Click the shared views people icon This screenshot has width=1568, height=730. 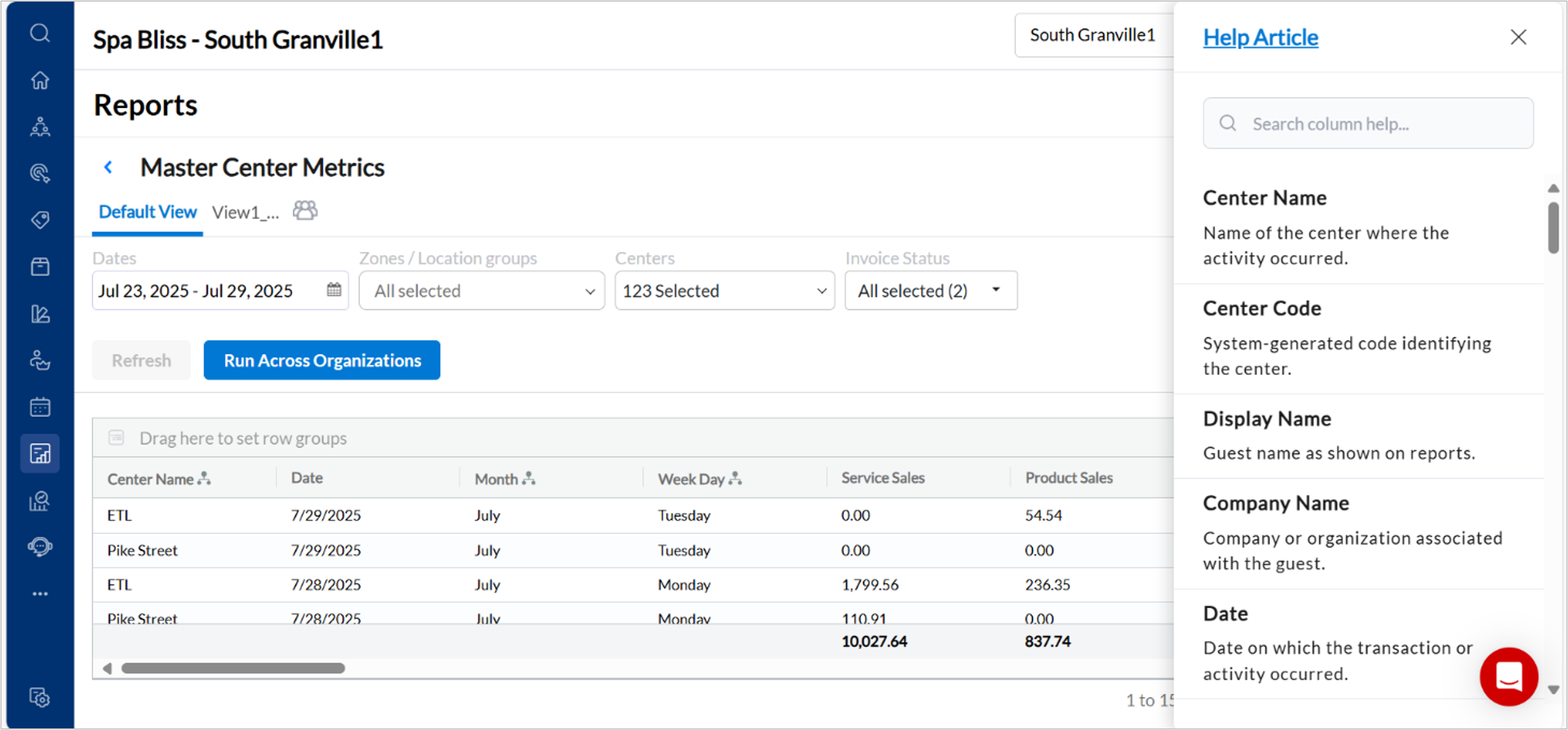click(305, 211)
